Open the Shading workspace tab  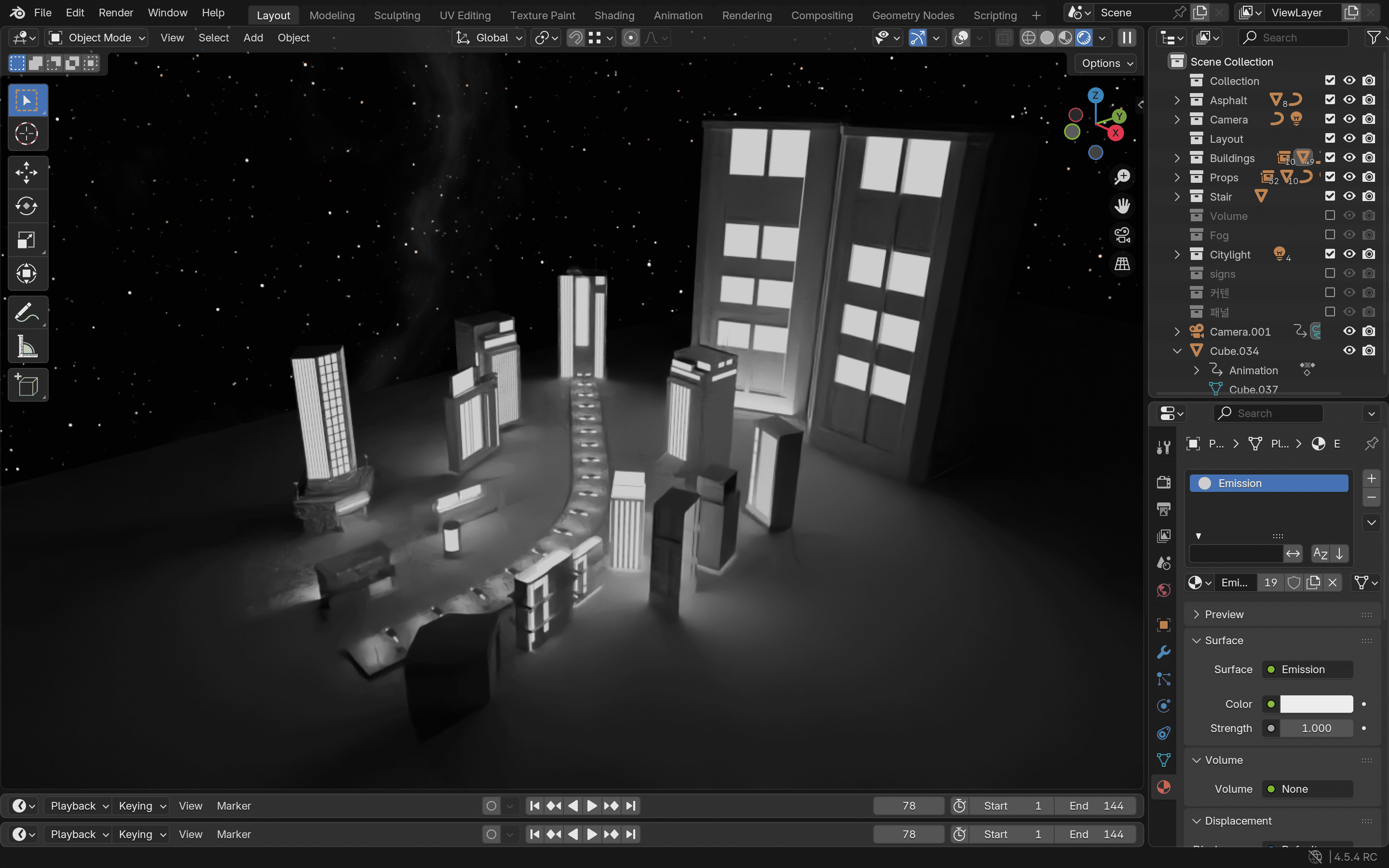tap(613, 15)
